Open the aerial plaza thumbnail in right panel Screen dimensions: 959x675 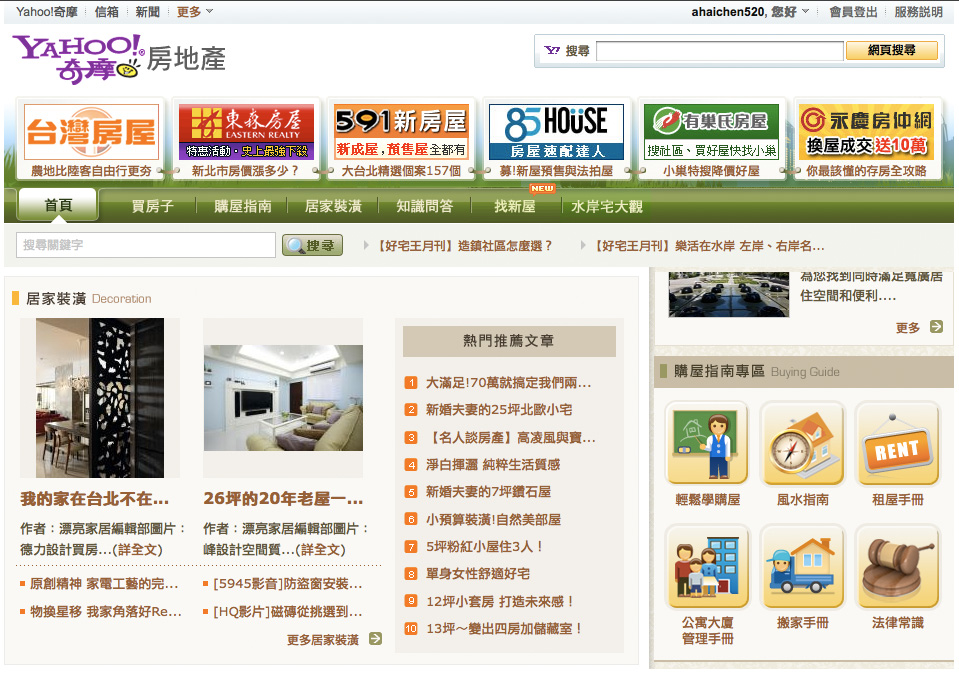pyautogui.click(x=729, y=294)
